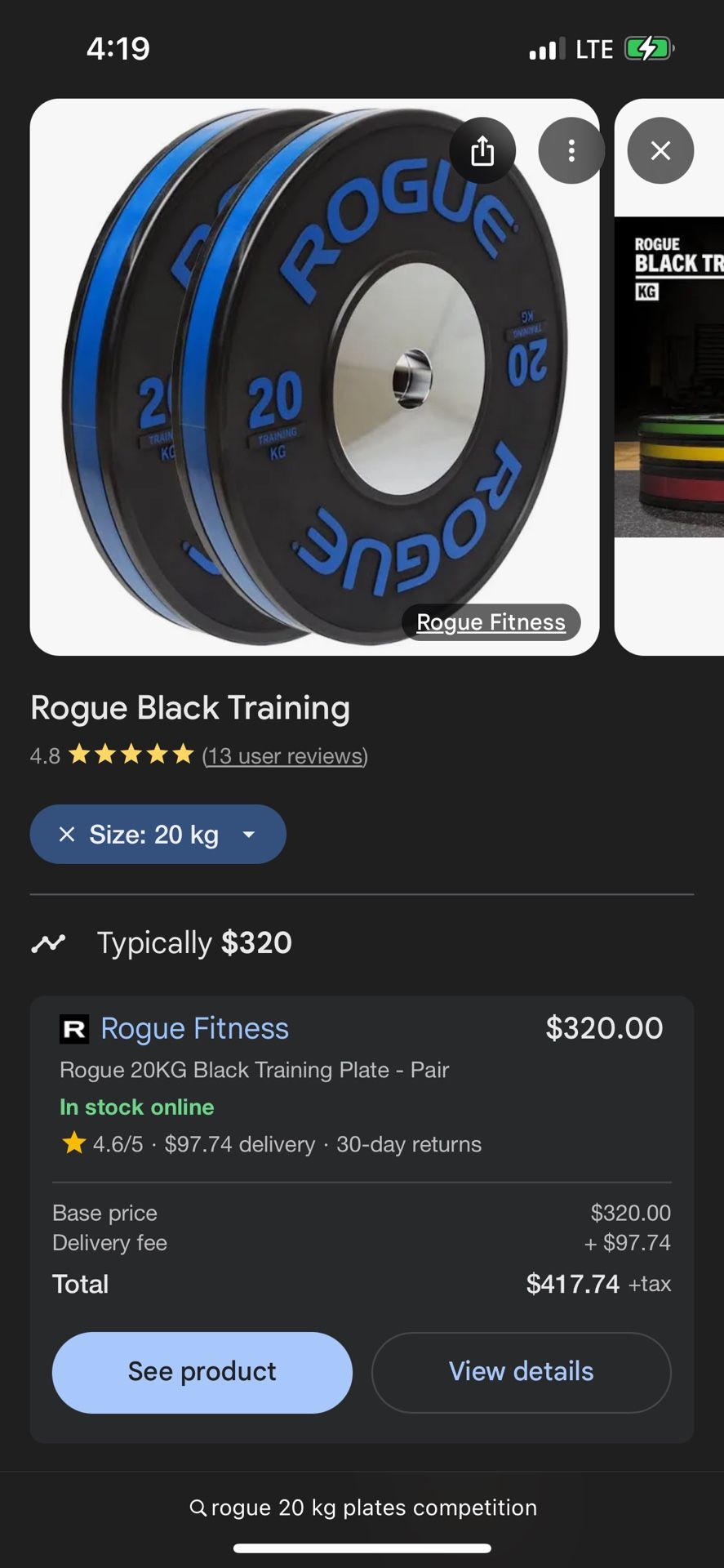Open the three-dot more options menu
The image size is (724, 1568).
coord(571,150)
